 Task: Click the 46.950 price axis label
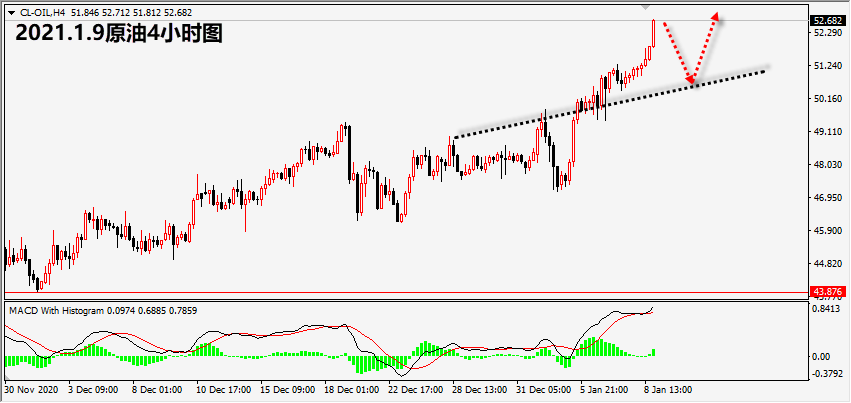point(828,197)
